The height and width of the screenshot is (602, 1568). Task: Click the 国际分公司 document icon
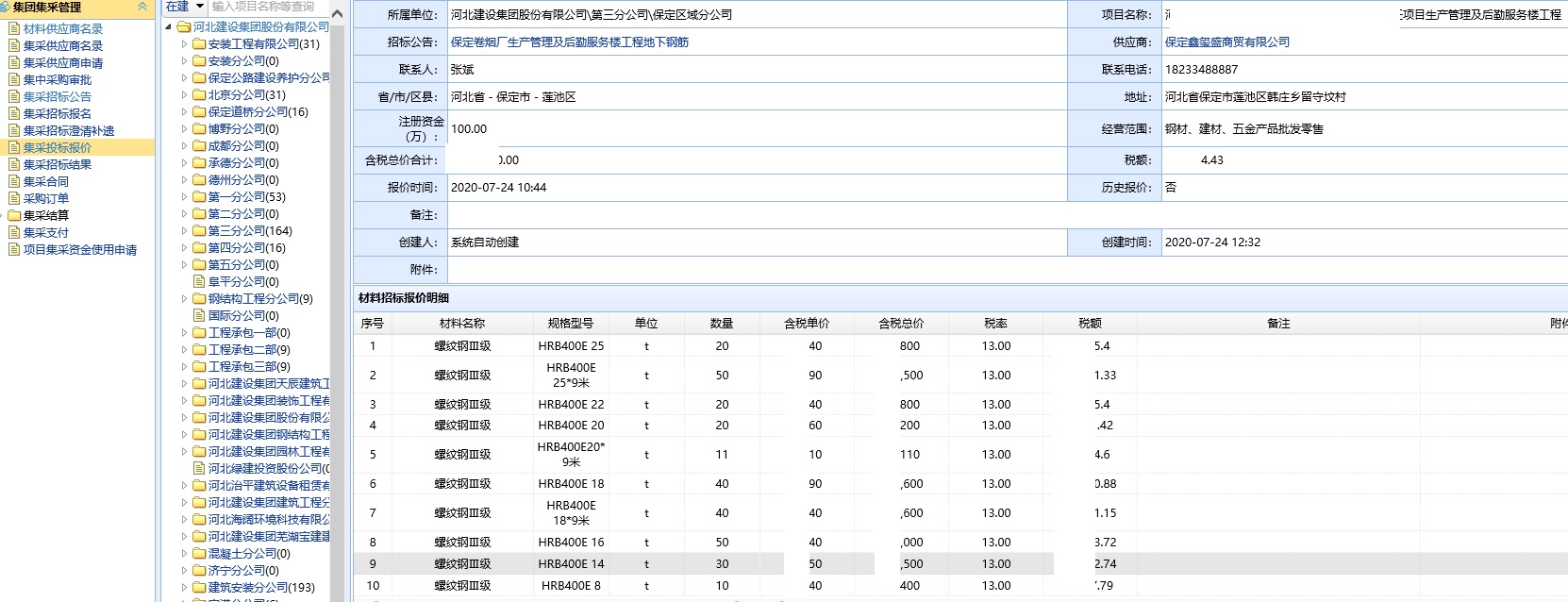coord(199,315)
